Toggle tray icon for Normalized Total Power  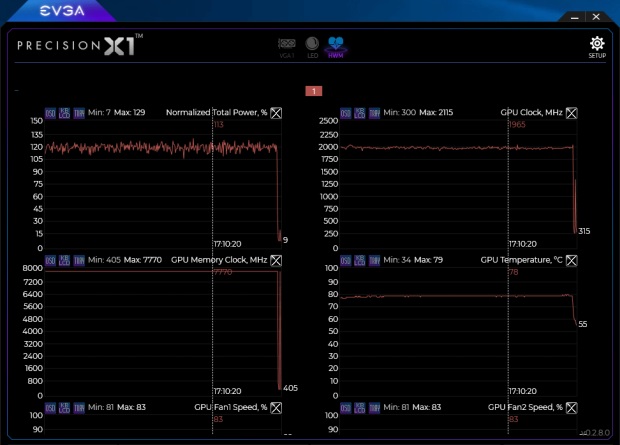tap(79, 113)
